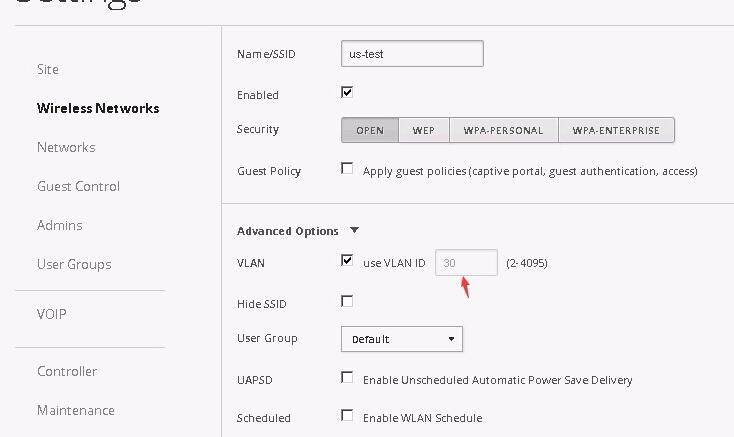Open Guest Control settings
The image size is (734, 437).
click(78, 186)
